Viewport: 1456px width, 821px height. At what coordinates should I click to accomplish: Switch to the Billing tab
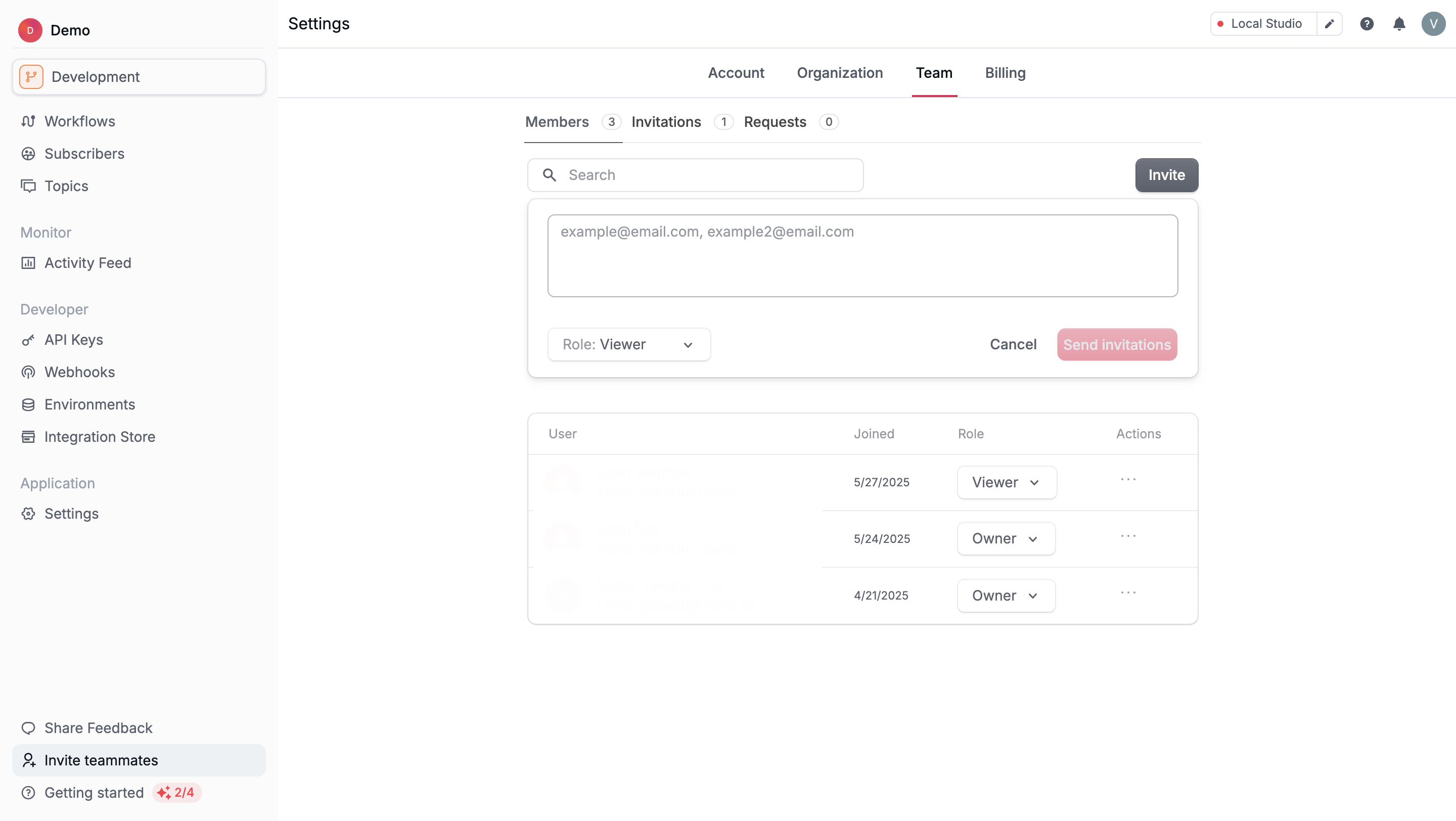(1005, 73)
